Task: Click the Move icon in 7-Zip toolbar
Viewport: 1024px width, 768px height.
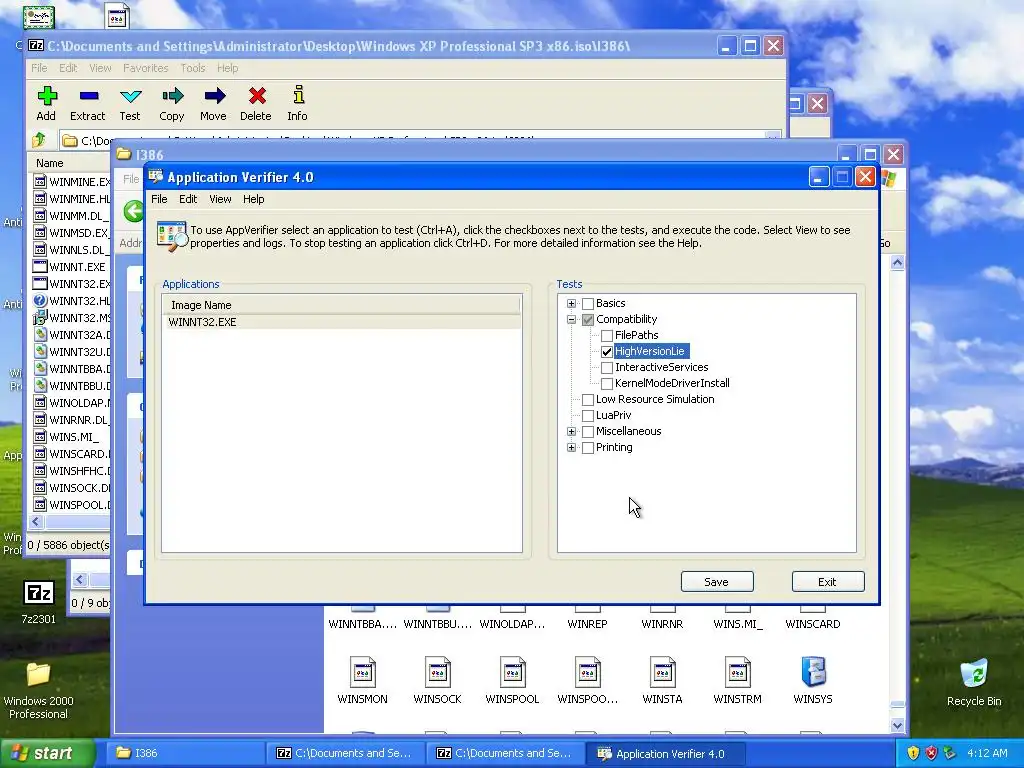Action: (214, 96)
